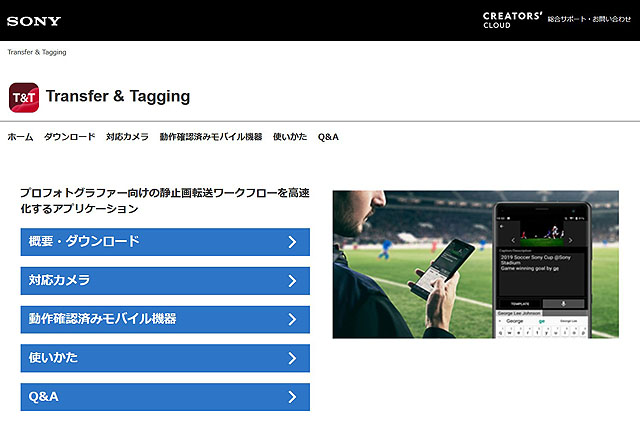Click the chevron on the blue 動作確認済みモバイル機器 button
The height and width of the screenshot is (423, 640).
(x=291, y=320)
